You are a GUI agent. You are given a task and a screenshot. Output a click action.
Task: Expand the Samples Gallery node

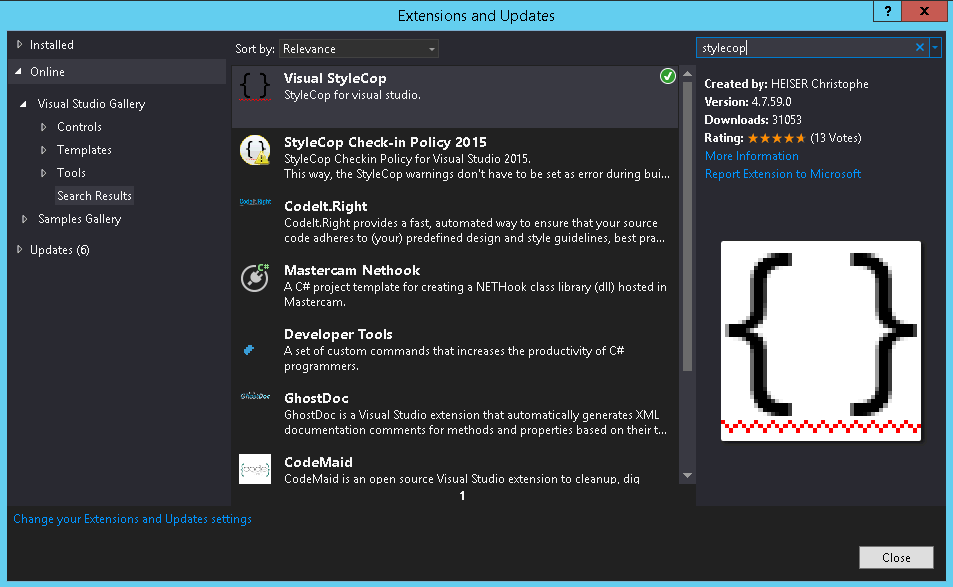pos(24,219)
